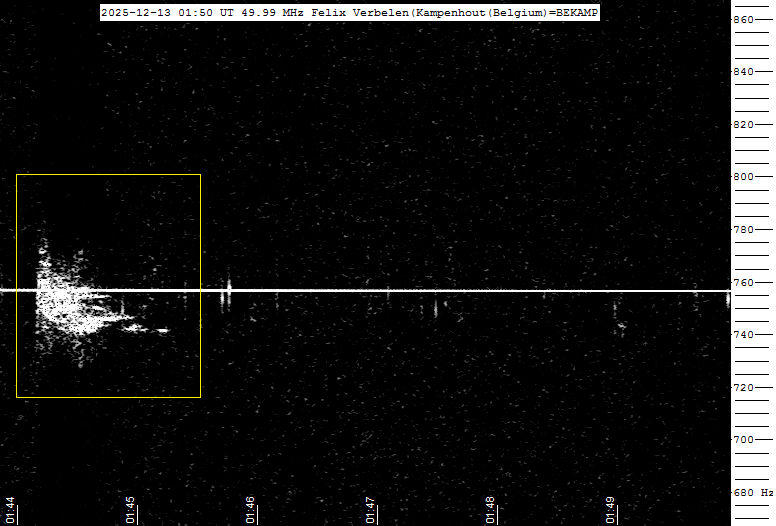
Task: Click the 01:44 time axis label
Action: tap(10, 509)
